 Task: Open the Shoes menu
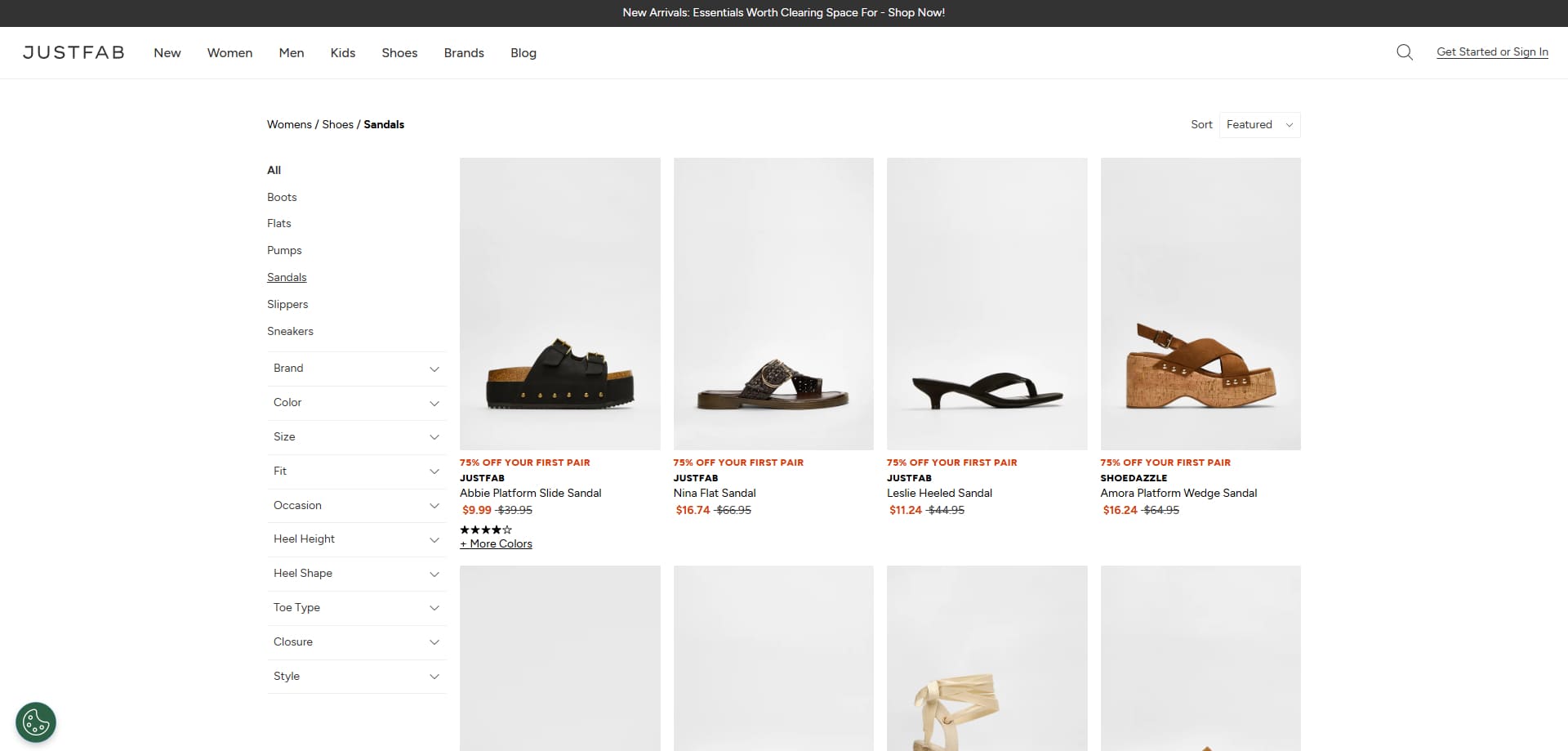(399, 52)
